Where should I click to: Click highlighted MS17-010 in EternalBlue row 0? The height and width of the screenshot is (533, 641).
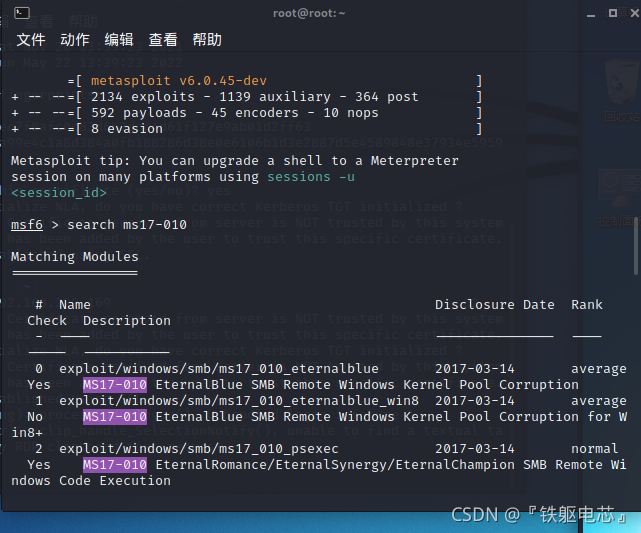(115, 385)
